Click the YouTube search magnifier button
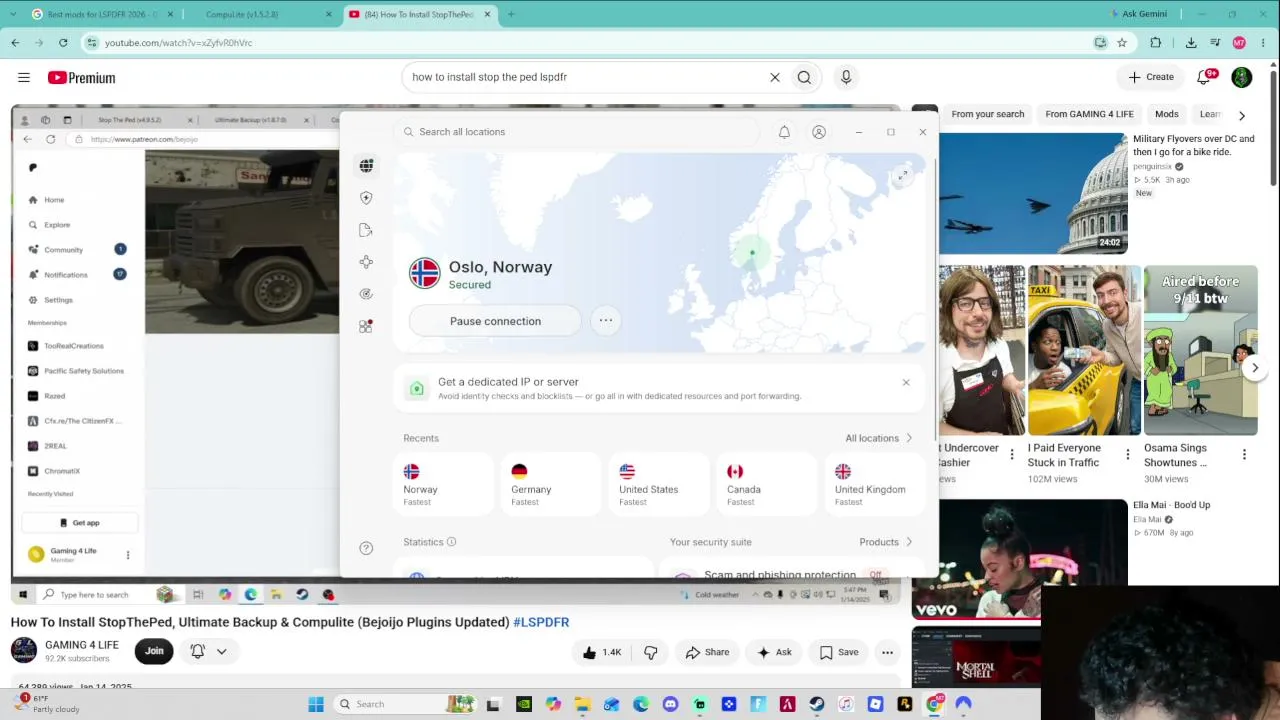This screenshot has height=720, width=1280. click(x=804, y=77)
